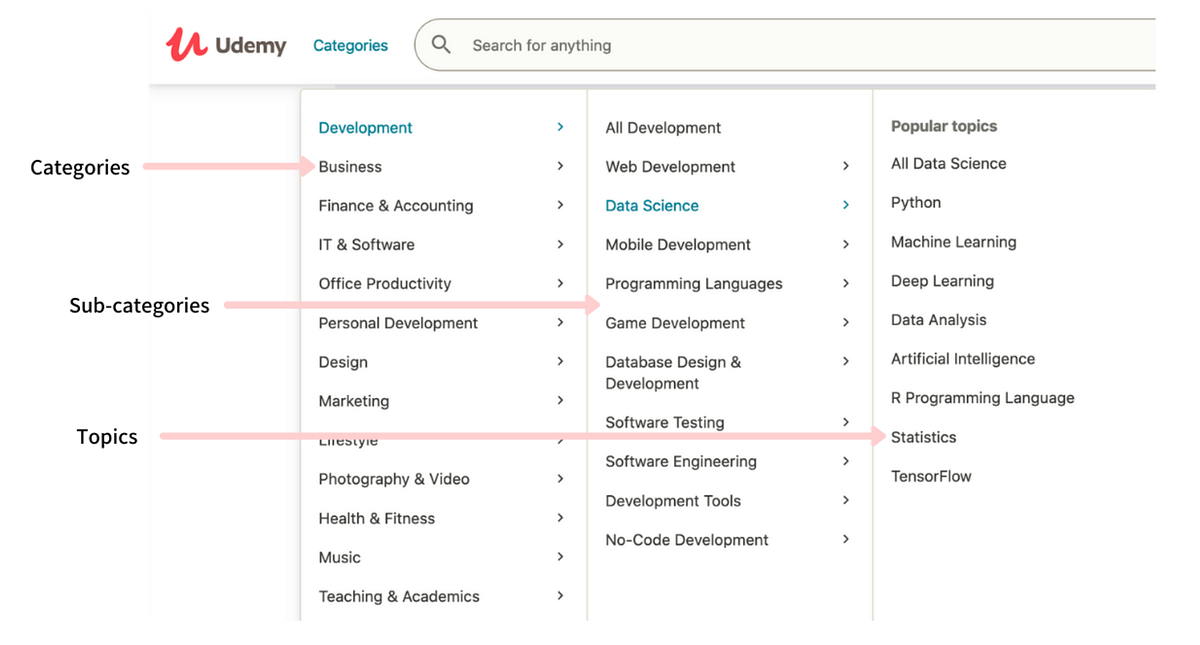Expand the Software Testing chevron
This screenshot has height=645, width=1200.
(846, 422)
